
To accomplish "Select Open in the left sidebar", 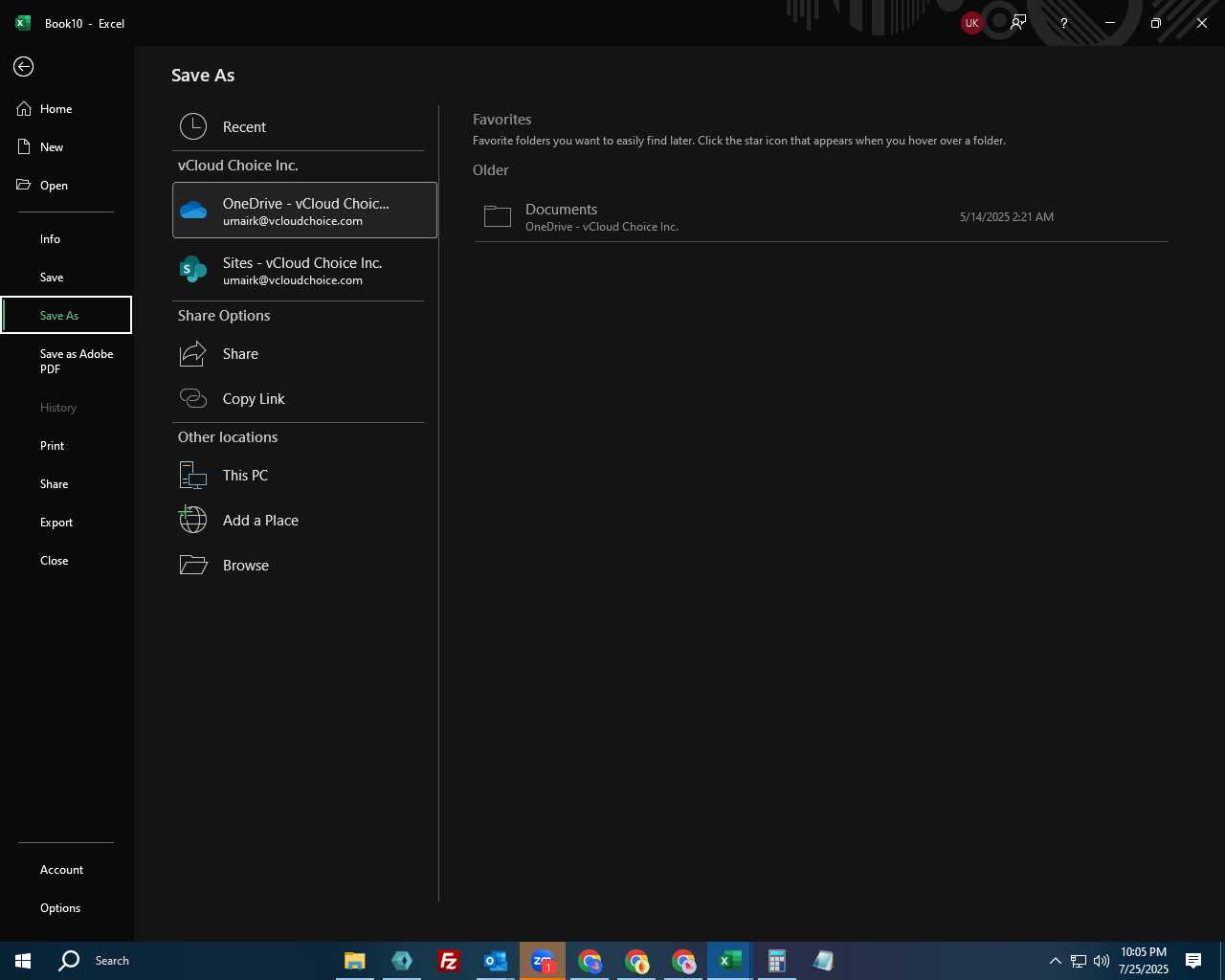I will pyautogui.click(x=66, y=186).
